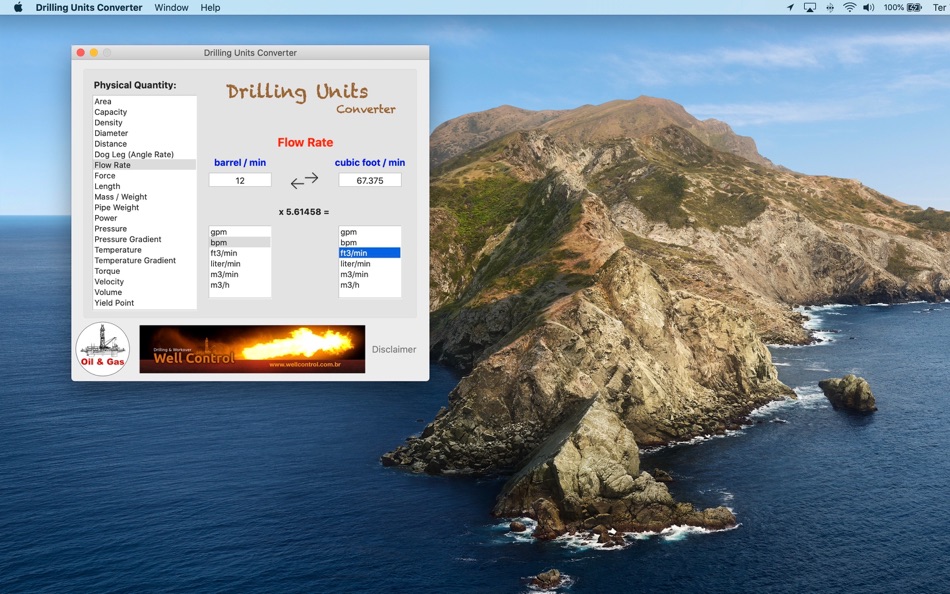Click the battery status icon
The width and height of the screenshot is (950, 594).
point(914,7)
